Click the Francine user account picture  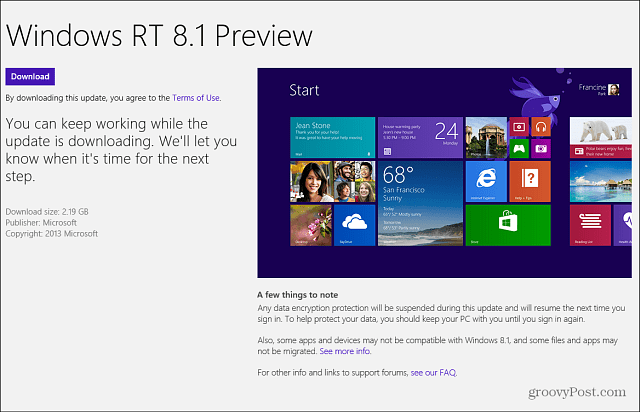tap(613, 89)
